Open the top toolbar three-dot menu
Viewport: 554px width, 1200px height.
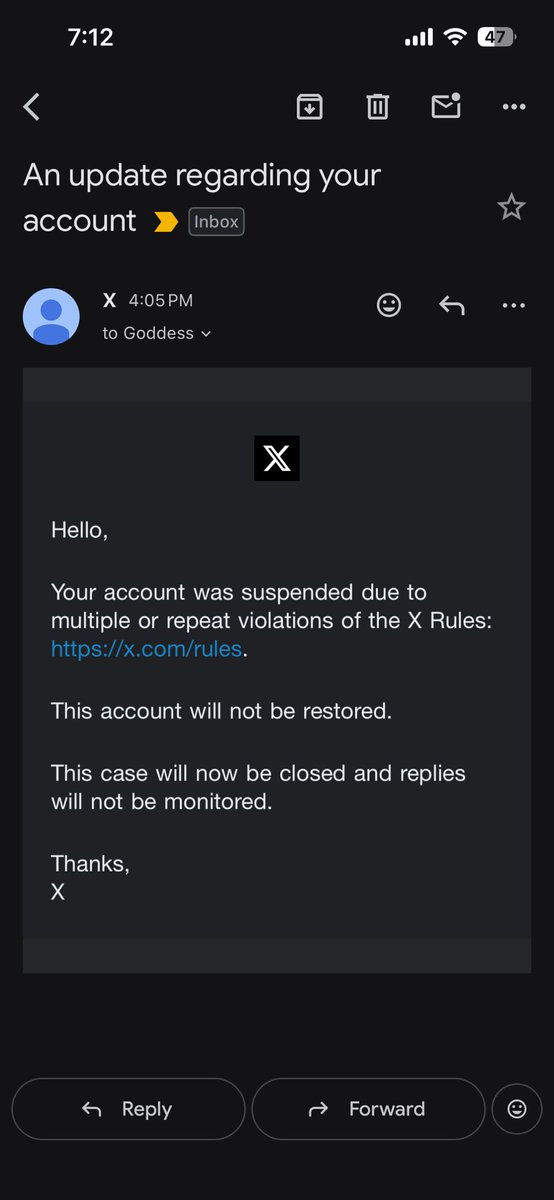(x=514, y=106)
